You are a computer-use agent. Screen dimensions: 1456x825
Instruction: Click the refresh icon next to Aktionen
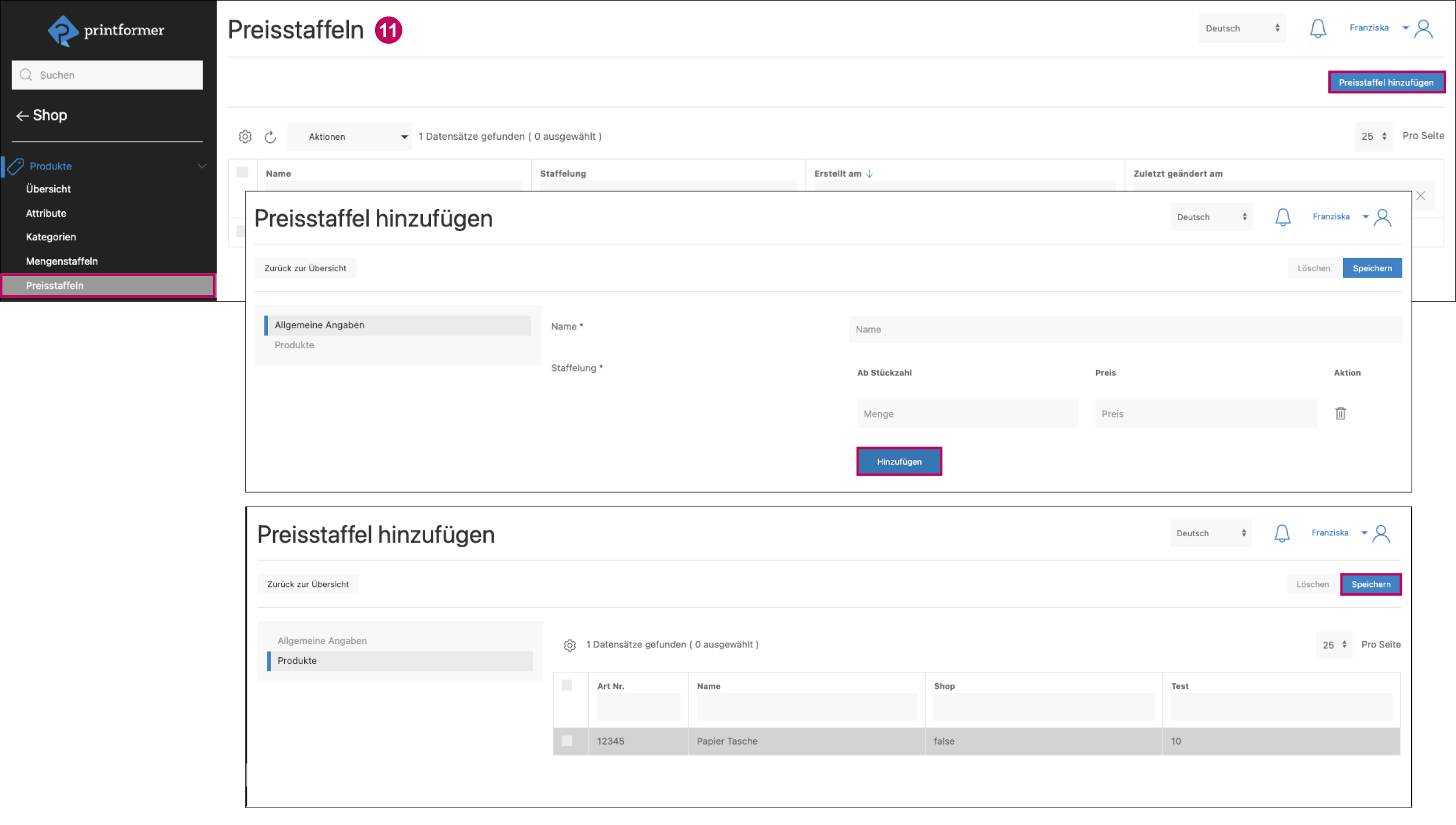point(270,137)
